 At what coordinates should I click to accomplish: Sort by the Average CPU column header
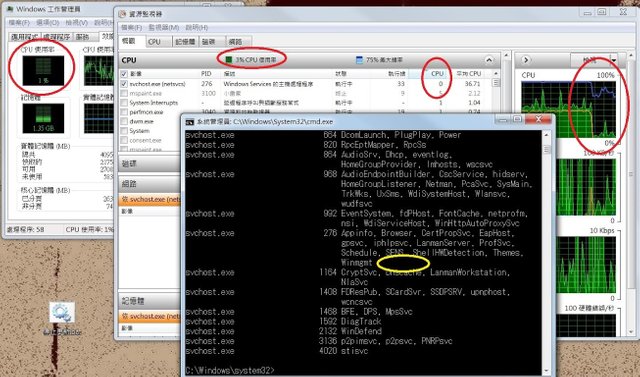469,74
